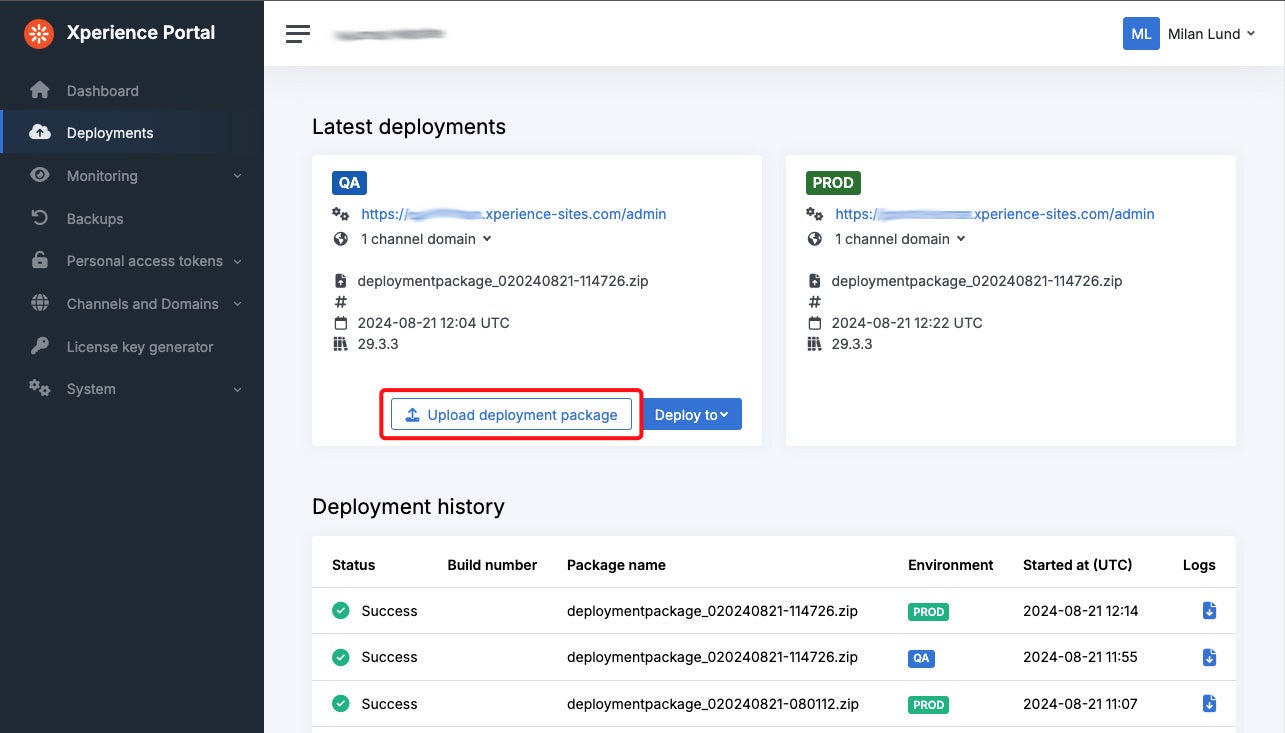1285x733 pixels.
Task: Click the ML user avatar
Action: 1140,34
